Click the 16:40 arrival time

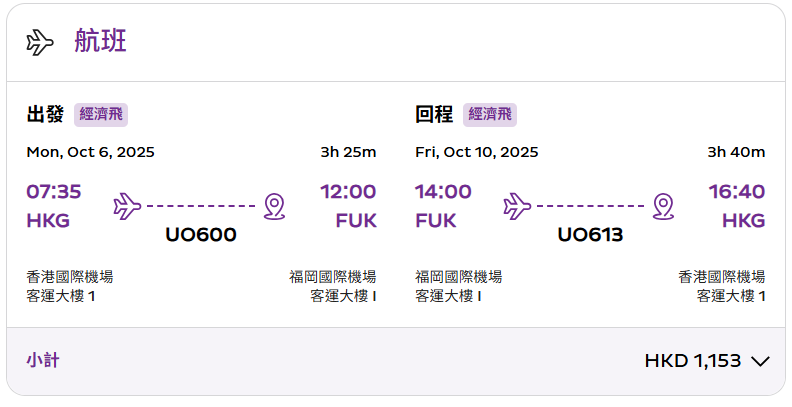[736, 192]
